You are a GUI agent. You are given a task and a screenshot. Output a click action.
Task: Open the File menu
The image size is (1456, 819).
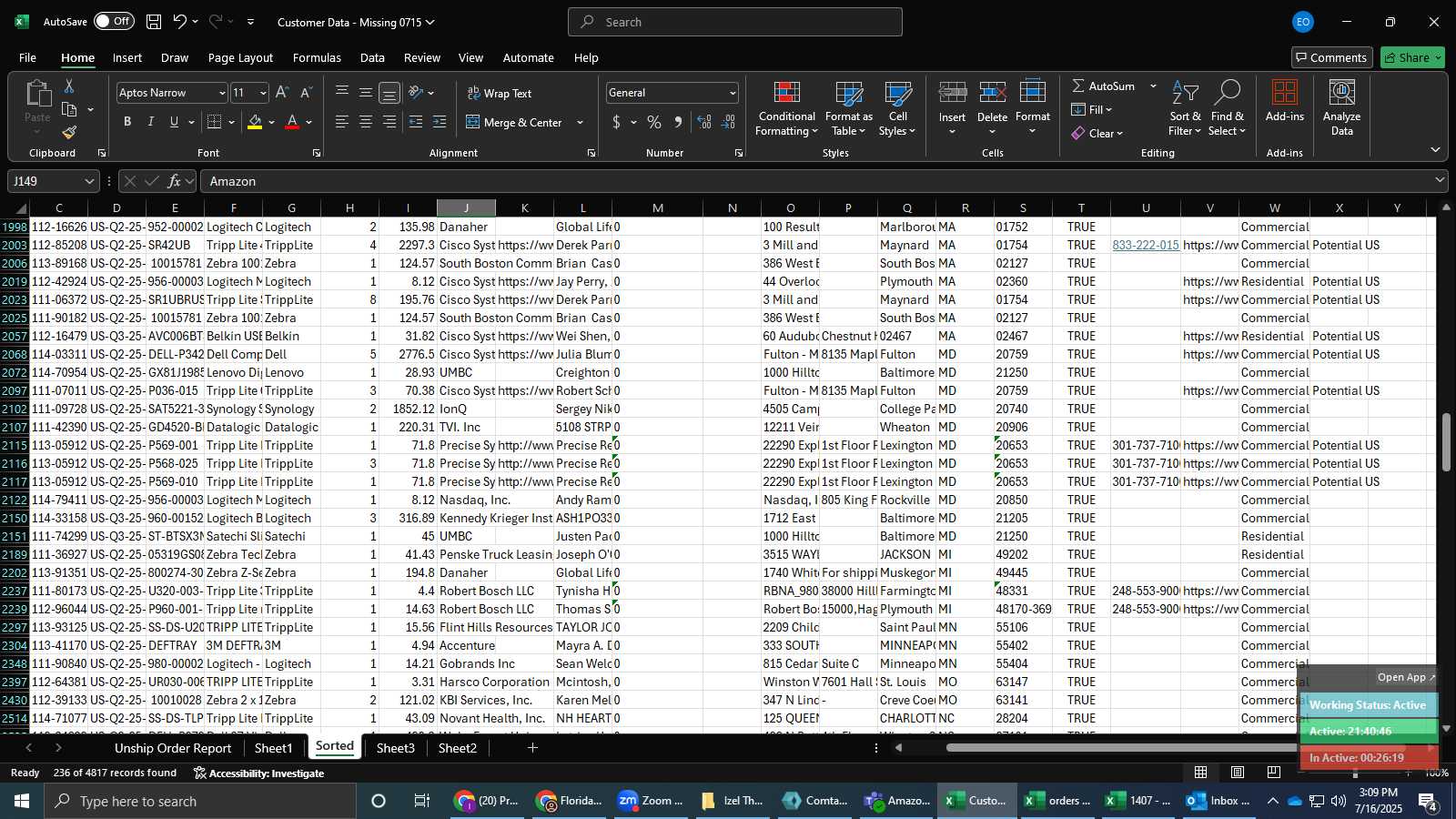tap(27, 57)
